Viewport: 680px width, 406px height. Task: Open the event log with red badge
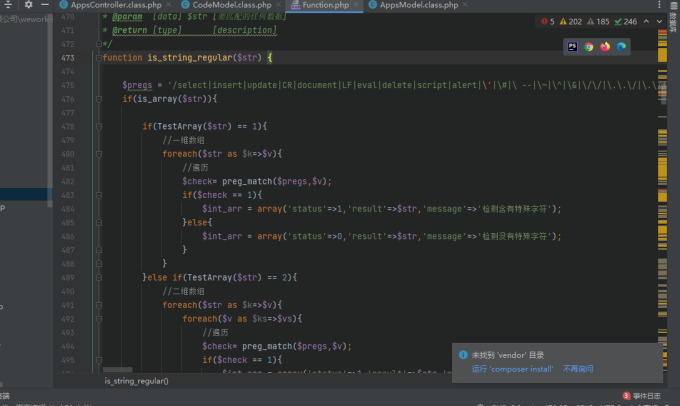(x=626, y=396)
